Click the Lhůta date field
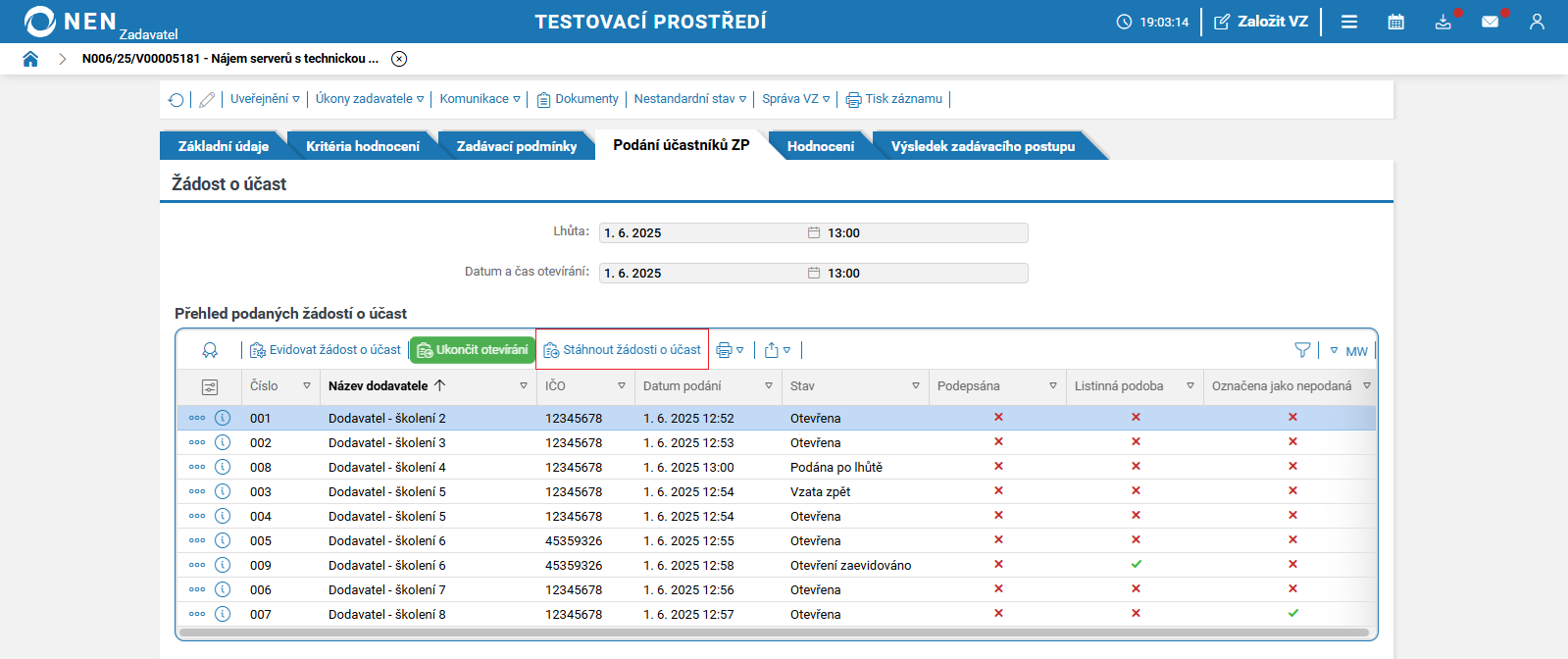1568x659 pixels. (701, 233)
